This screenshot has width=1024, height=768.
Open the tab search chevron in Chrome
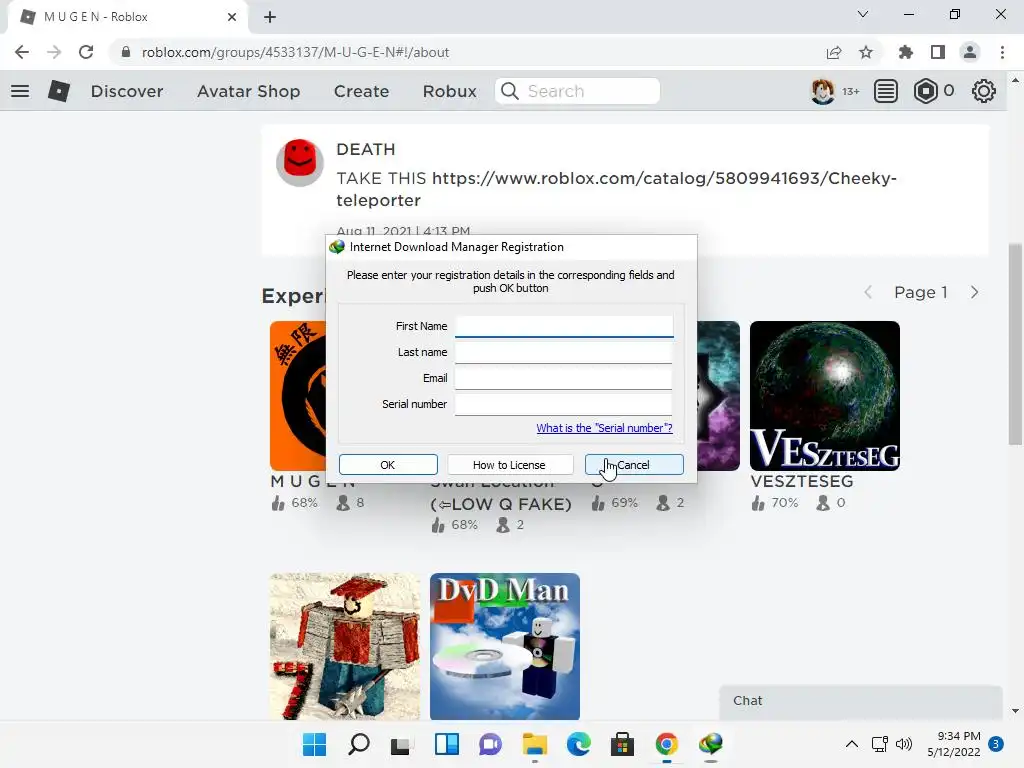(x=863, y=14)
